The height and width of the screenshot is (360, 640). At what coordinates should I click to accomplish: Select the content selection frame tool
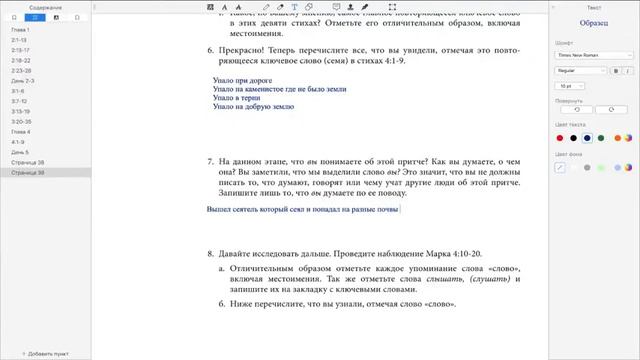click(x=392, y=7)
